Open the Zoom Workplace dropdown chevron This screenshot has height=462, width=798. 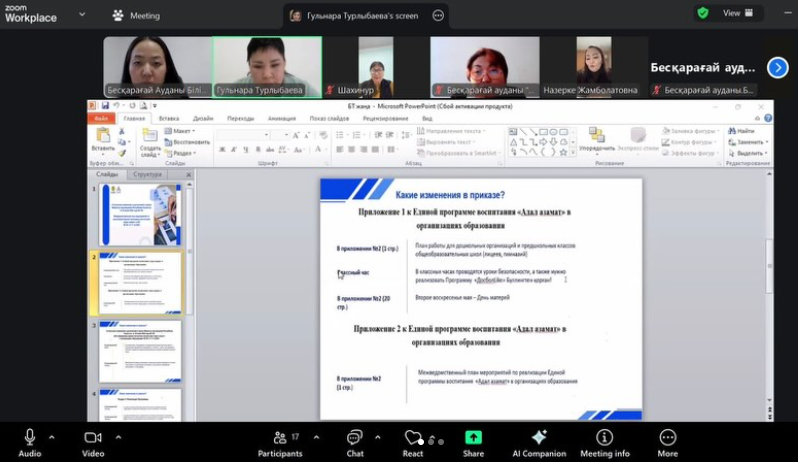pyautogui.click(x=82, y=15)
